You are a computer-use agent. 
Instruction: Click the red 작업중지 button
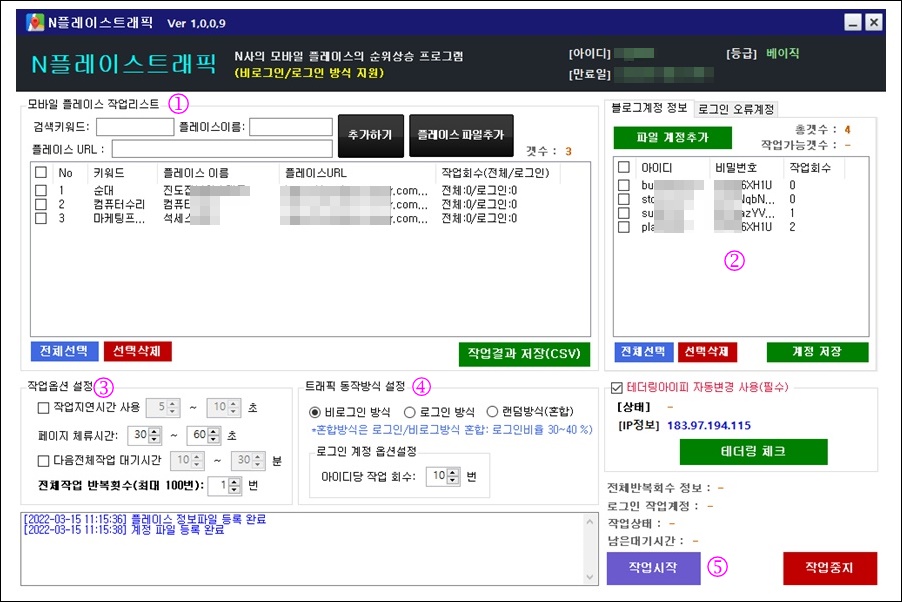[830, 568]
